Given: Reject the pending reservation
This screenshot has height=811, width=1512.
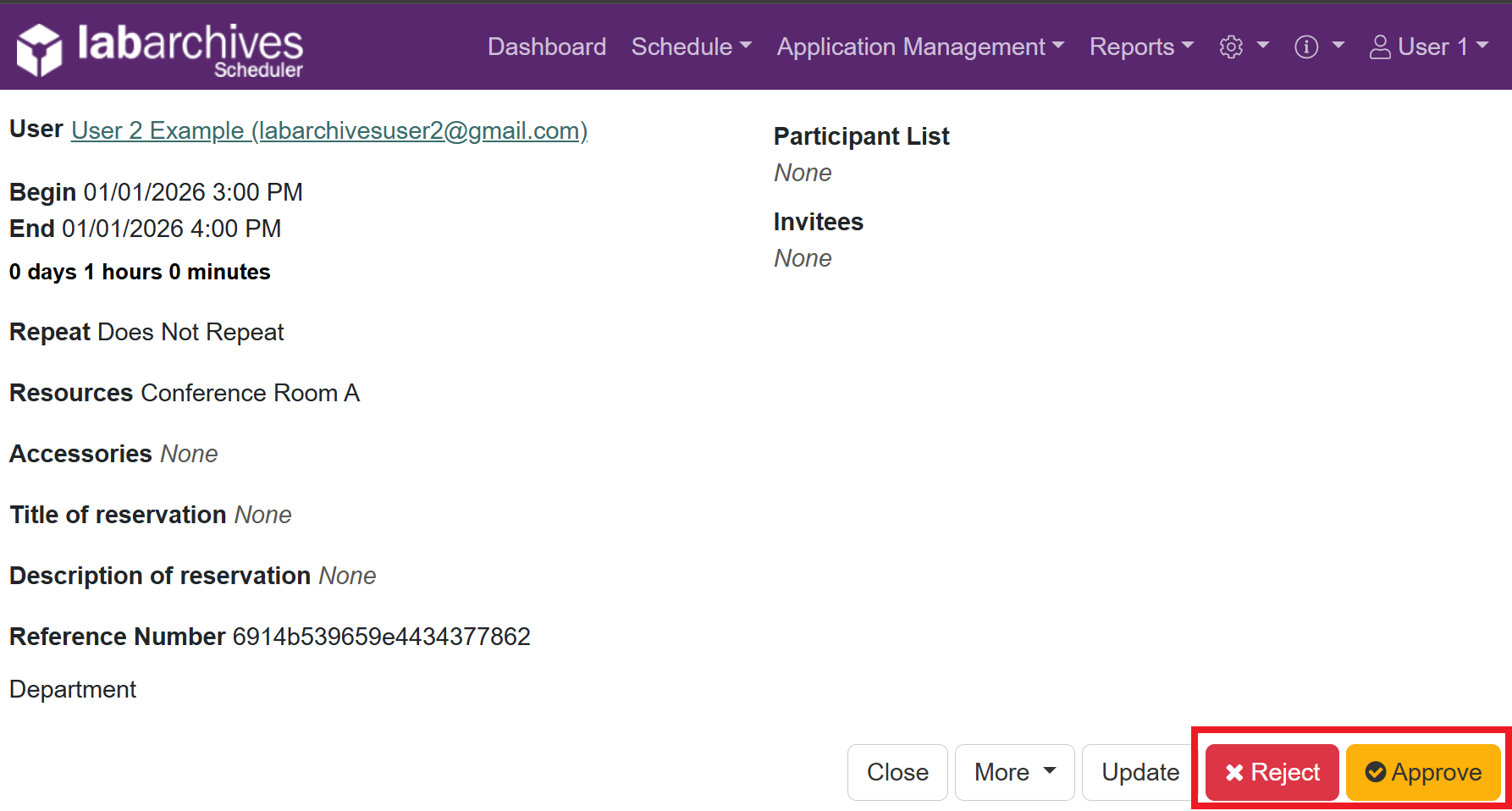Looking at the screenshot, I should tap(1270, 771).
